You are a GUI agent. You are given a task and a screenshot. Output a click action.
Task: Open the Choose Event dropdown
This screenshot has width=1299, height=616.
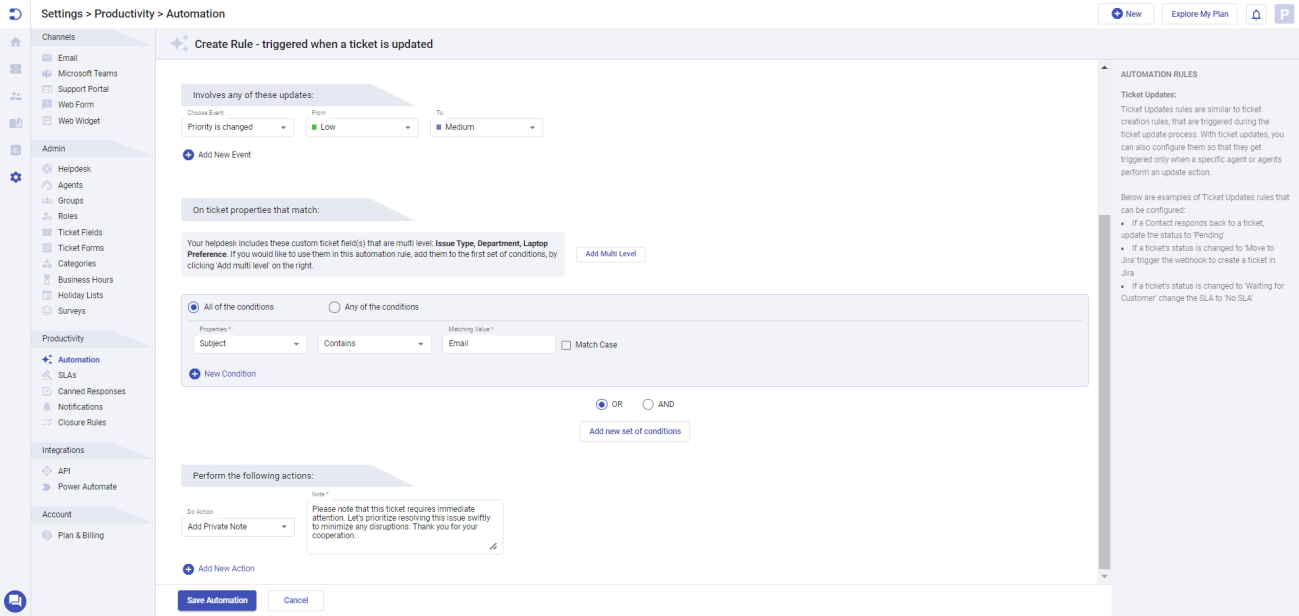point(237,127)
